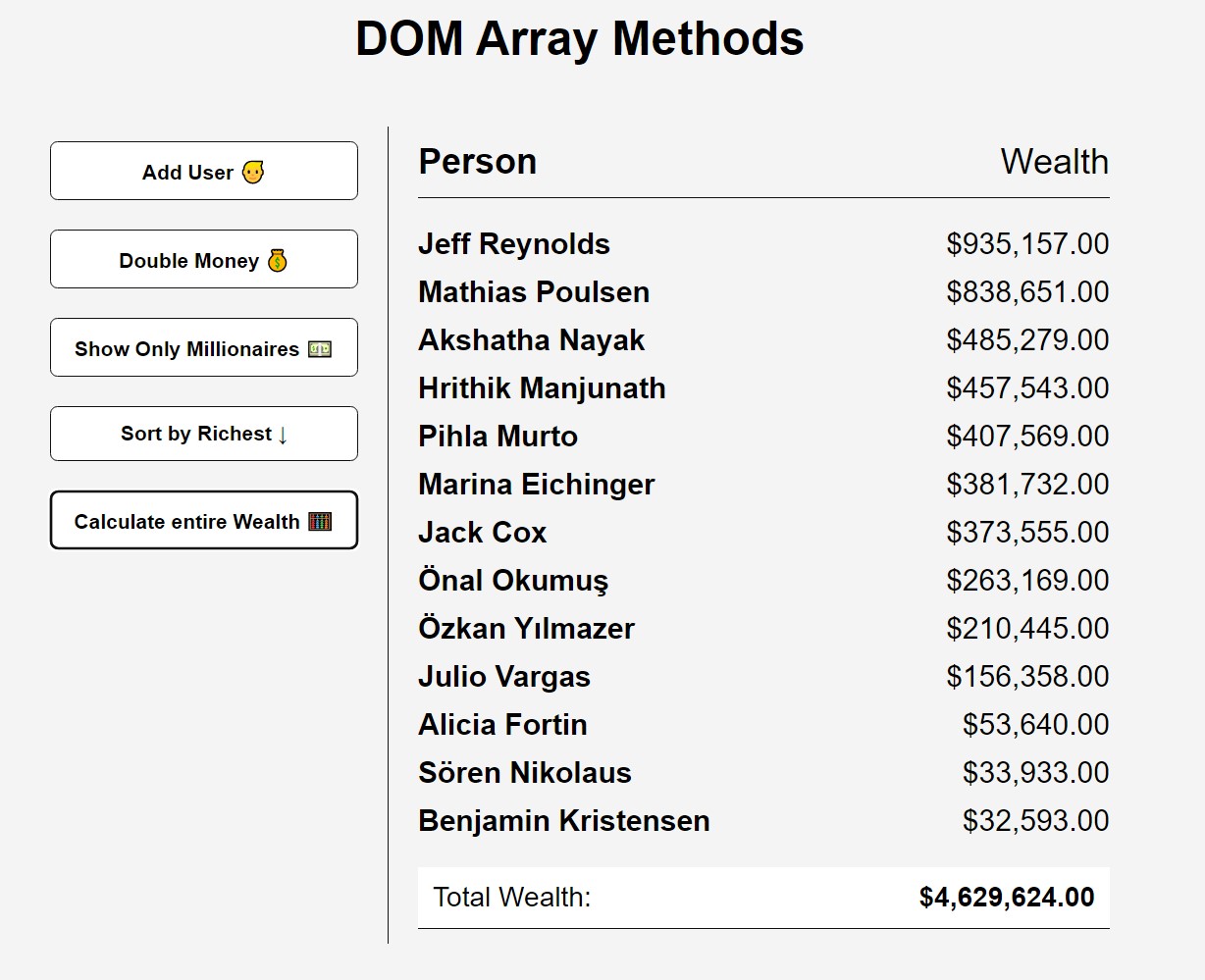Click the face emoji icon on Add User
1205x980 pixels.
point(253,172)
